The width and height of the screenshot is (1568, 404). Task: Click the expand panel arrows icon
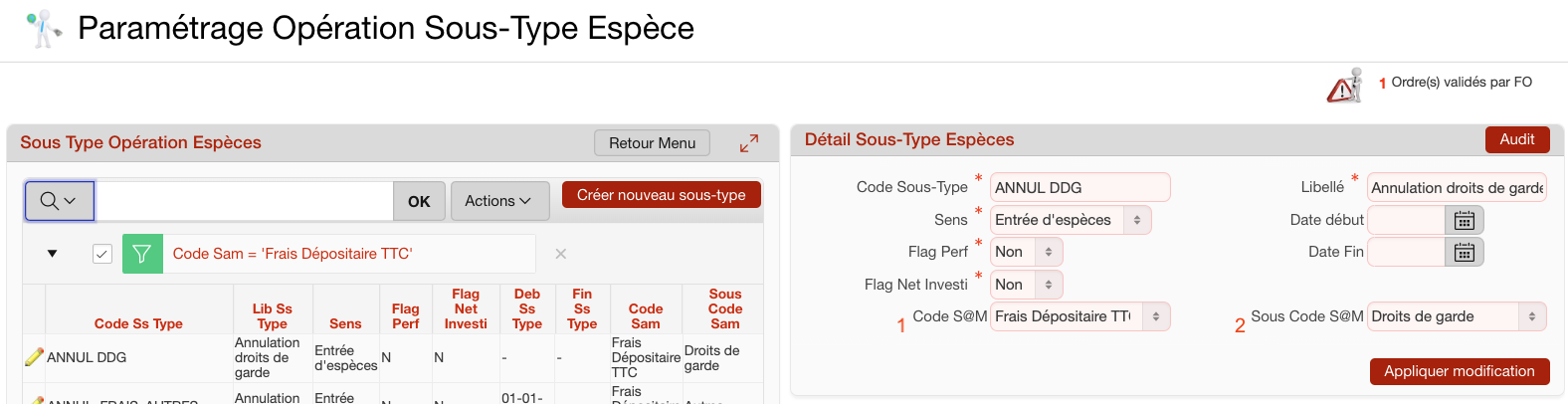tap(749, 143)
